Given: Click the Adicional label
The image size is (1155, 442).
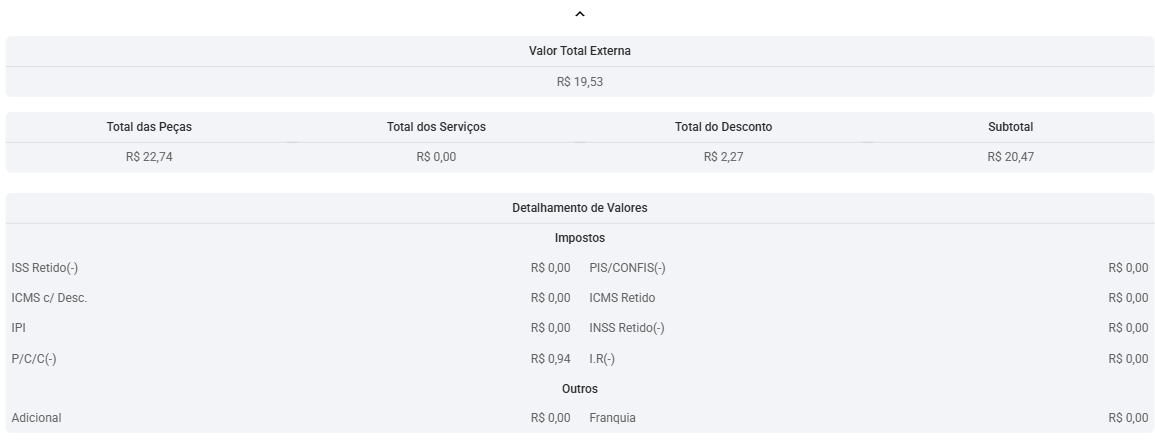Looking at the screenshot, I should click(36, 418).
